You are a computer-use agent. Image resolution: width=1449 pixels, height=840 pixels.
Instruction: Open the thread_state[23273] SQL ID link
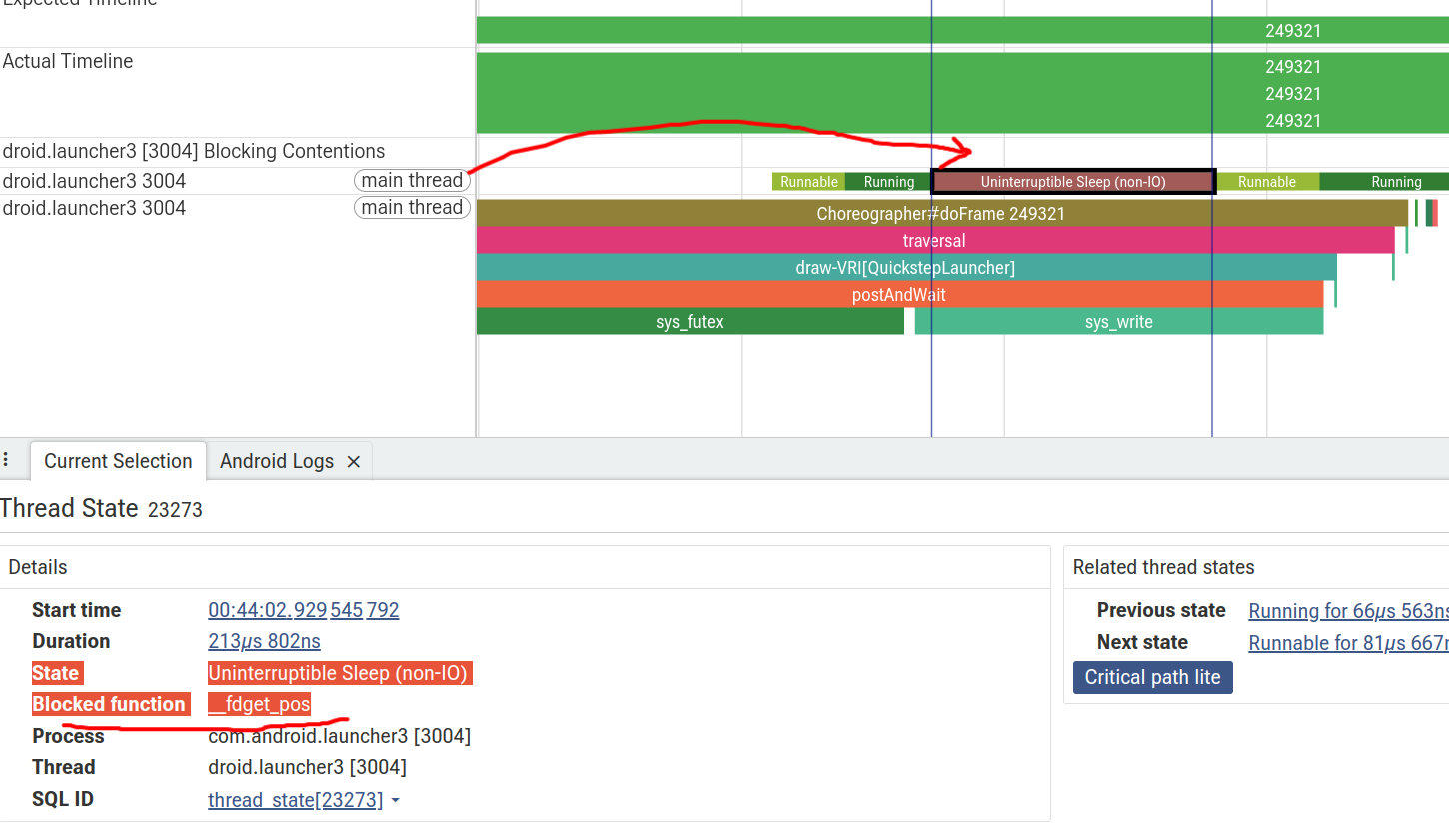click(295, 800)
